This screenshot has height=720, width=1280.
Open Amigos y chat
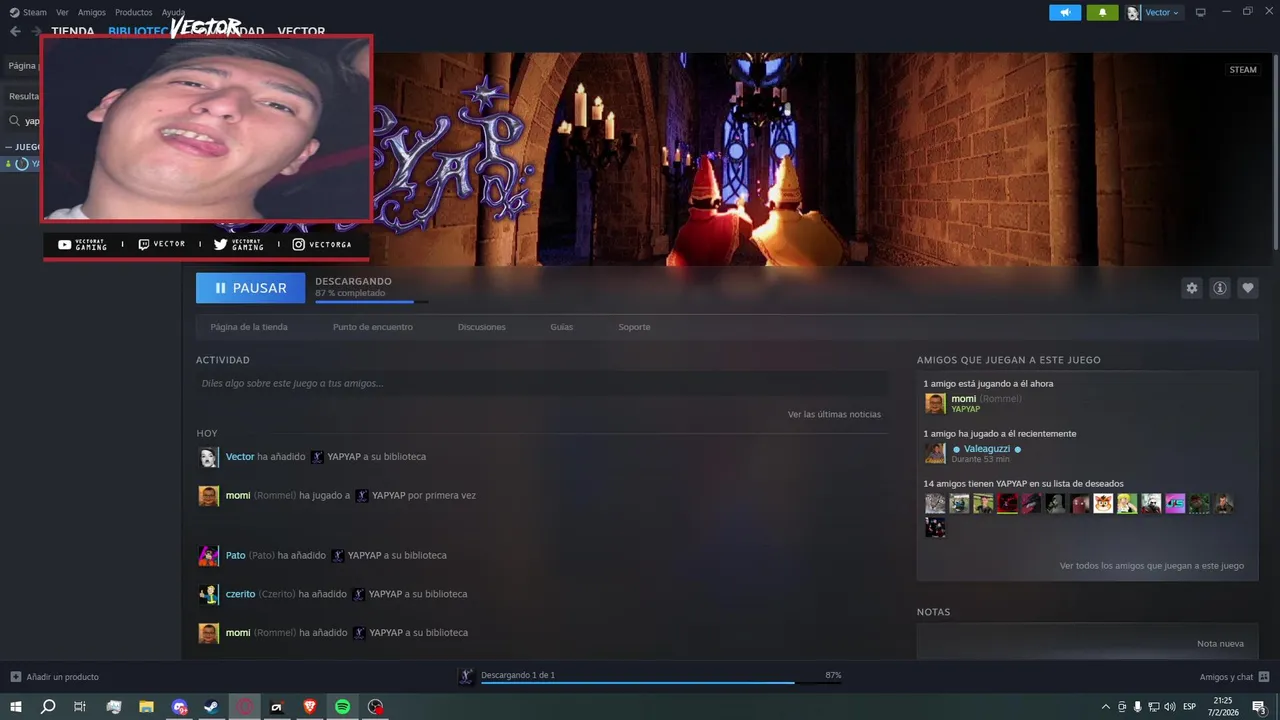1226,677
